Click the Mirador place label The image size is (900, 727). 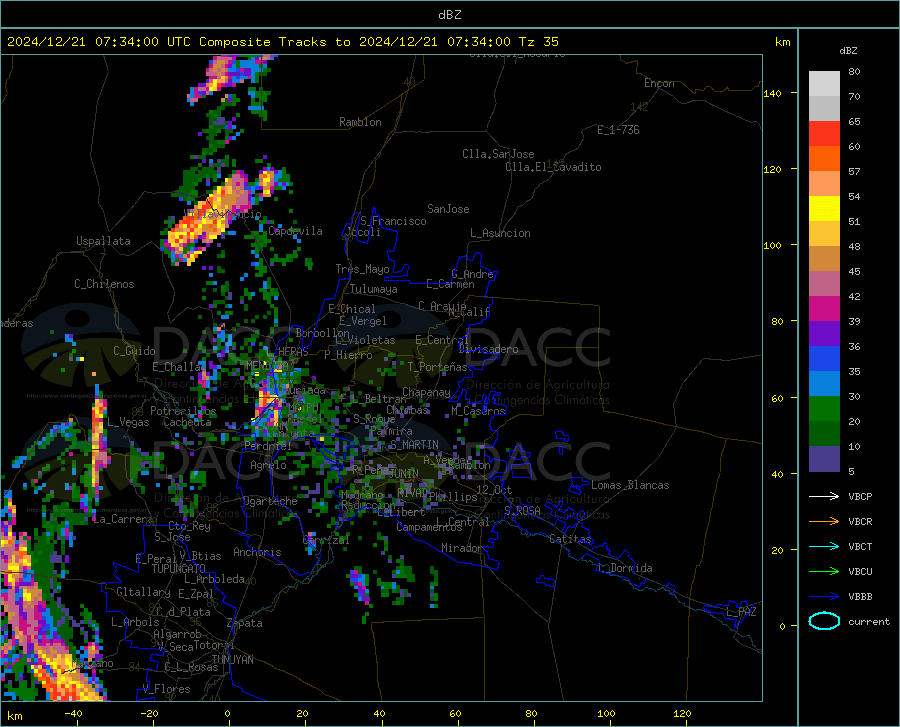462,548
